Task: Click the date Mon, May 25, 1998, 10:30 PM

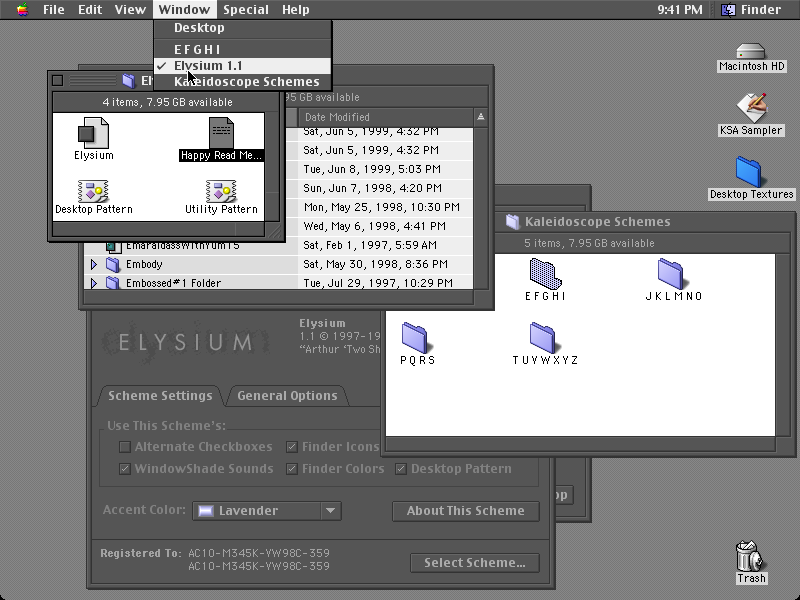Action: pos(382,207)
